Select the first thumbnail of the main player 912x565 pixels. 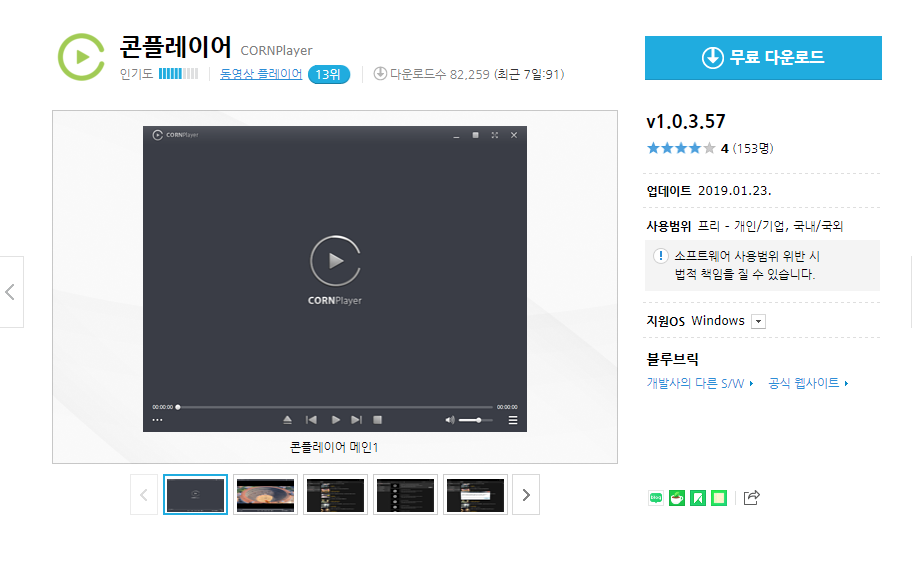[195, 495]
